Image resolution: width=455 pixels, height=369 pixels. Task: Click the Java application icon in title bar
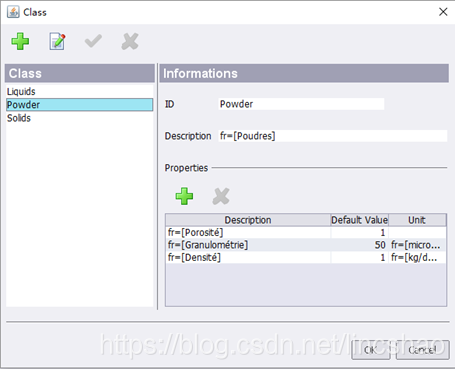[x=13, y=12]
